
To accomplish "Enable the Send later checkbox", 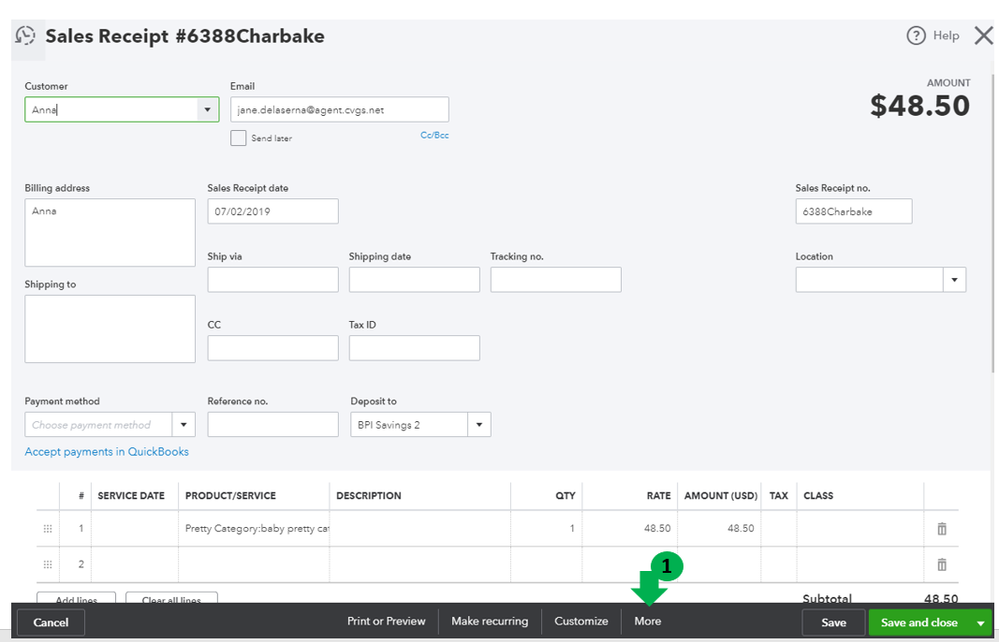I will coord(238,138).
